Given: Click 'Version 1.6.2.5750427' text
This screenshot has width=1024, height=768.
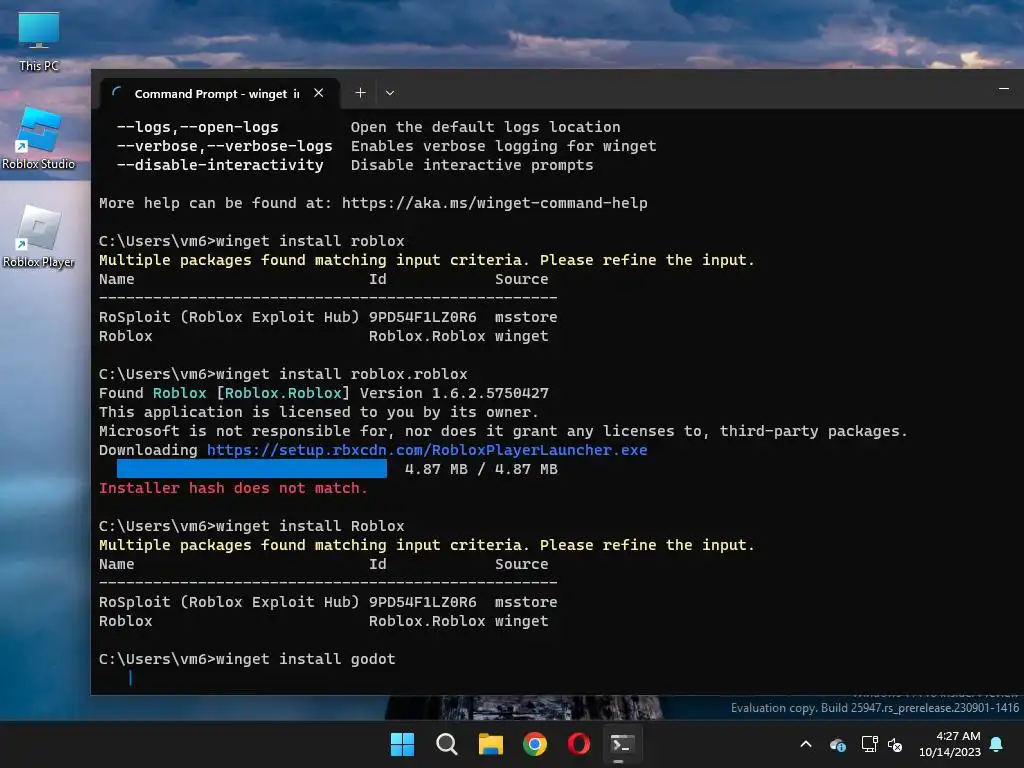Looking at the screenshot, I should click(454, 393).
